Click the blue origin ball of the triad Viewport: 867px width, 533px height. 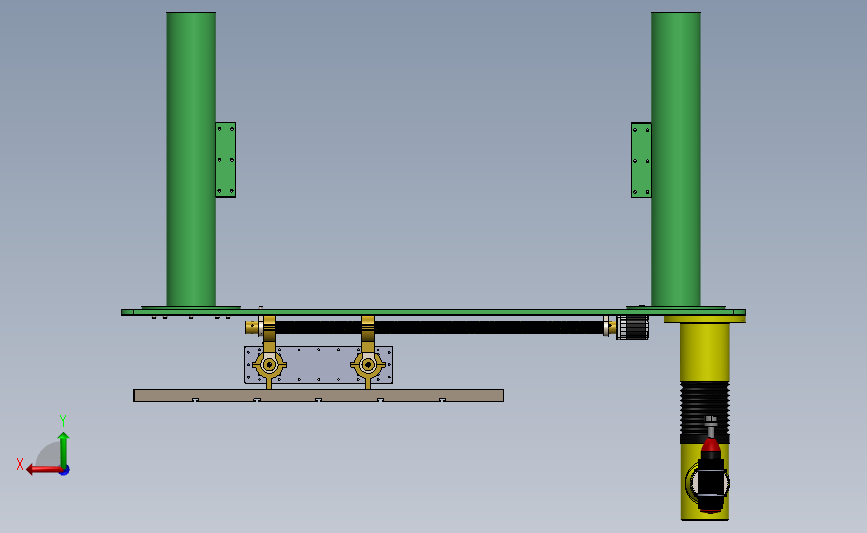click(x=65, y=471)
